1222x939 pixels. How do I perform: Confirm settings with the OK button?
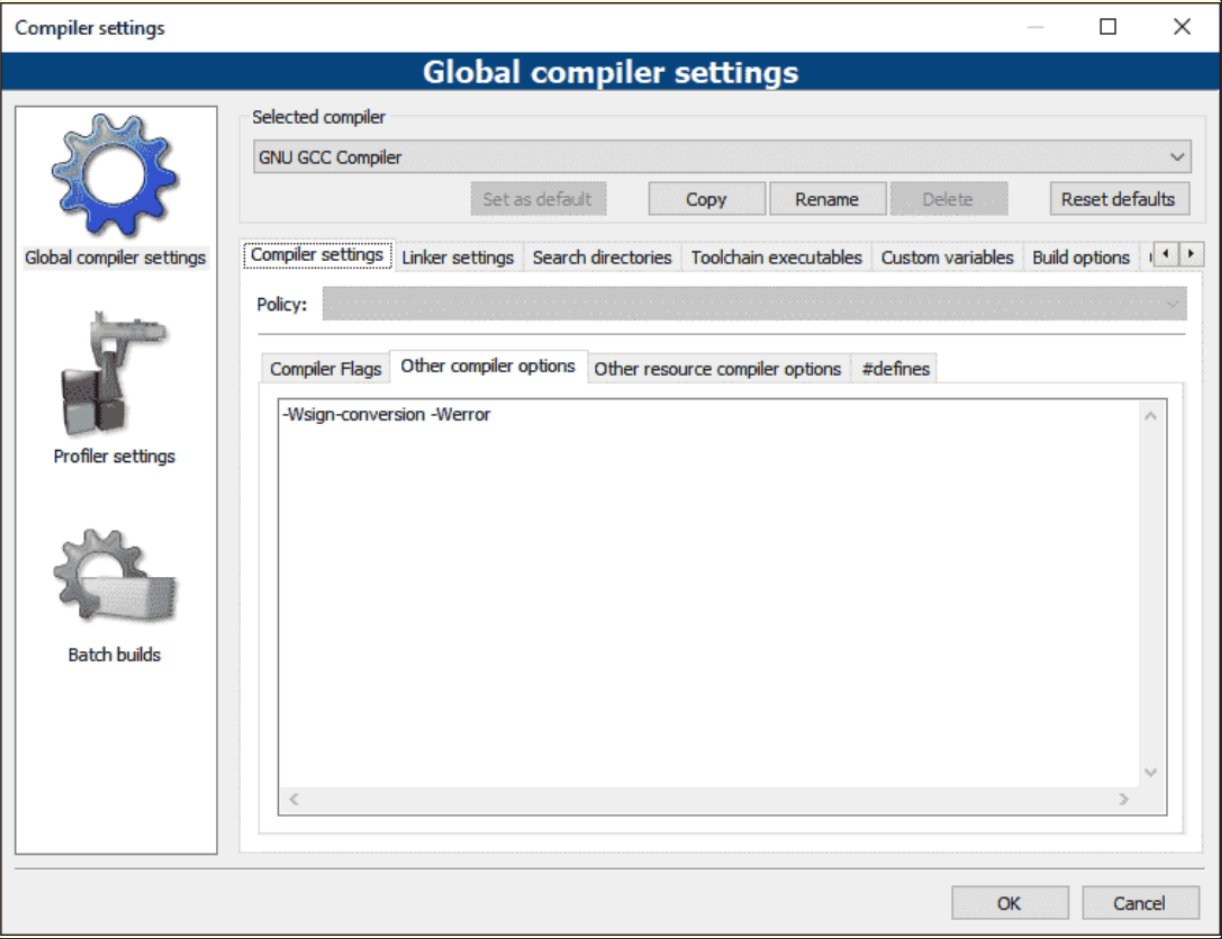(1009, 903)
